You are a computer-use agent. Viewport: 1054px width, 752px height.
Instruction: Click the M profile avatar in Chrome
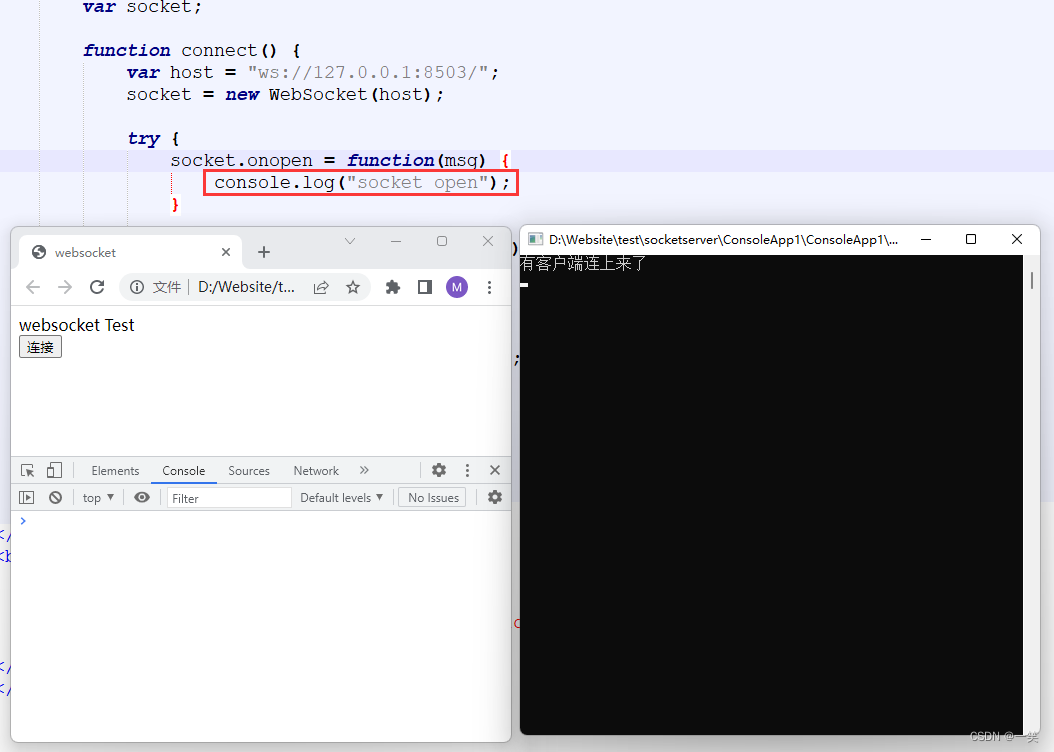[x=456, y=286]
